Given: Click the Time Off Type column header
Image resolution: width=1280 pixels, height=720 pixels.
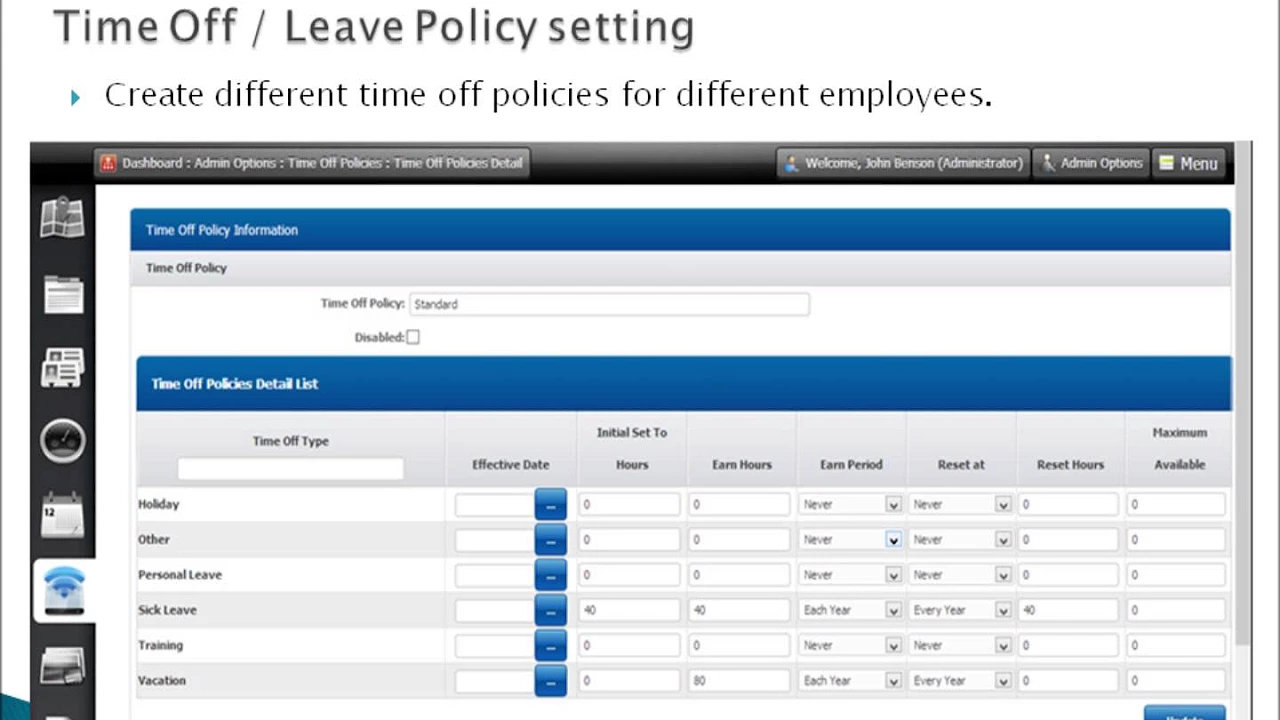Looking at the screenshot, I should pyautogui.click(x=290, y=441).
